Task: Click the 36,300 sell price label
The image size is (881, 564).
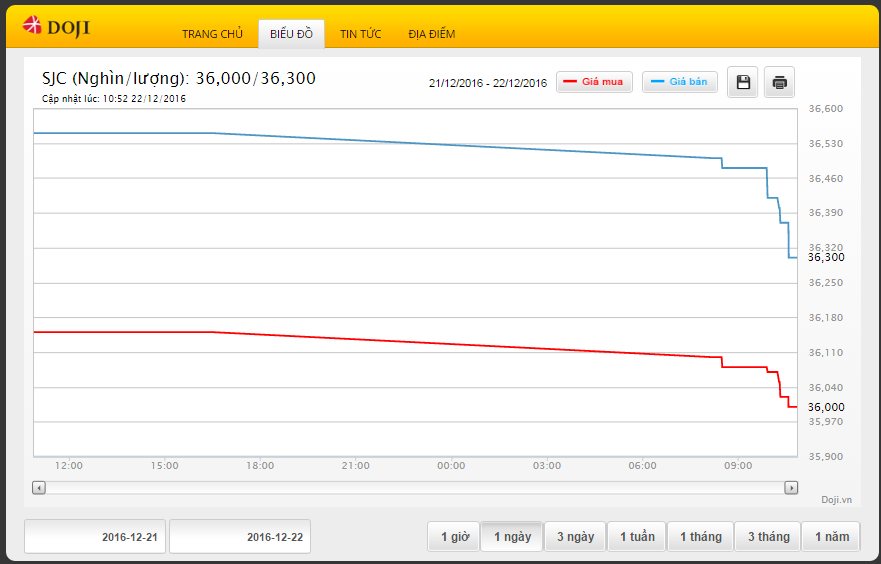Action: (x=826, y=257)
